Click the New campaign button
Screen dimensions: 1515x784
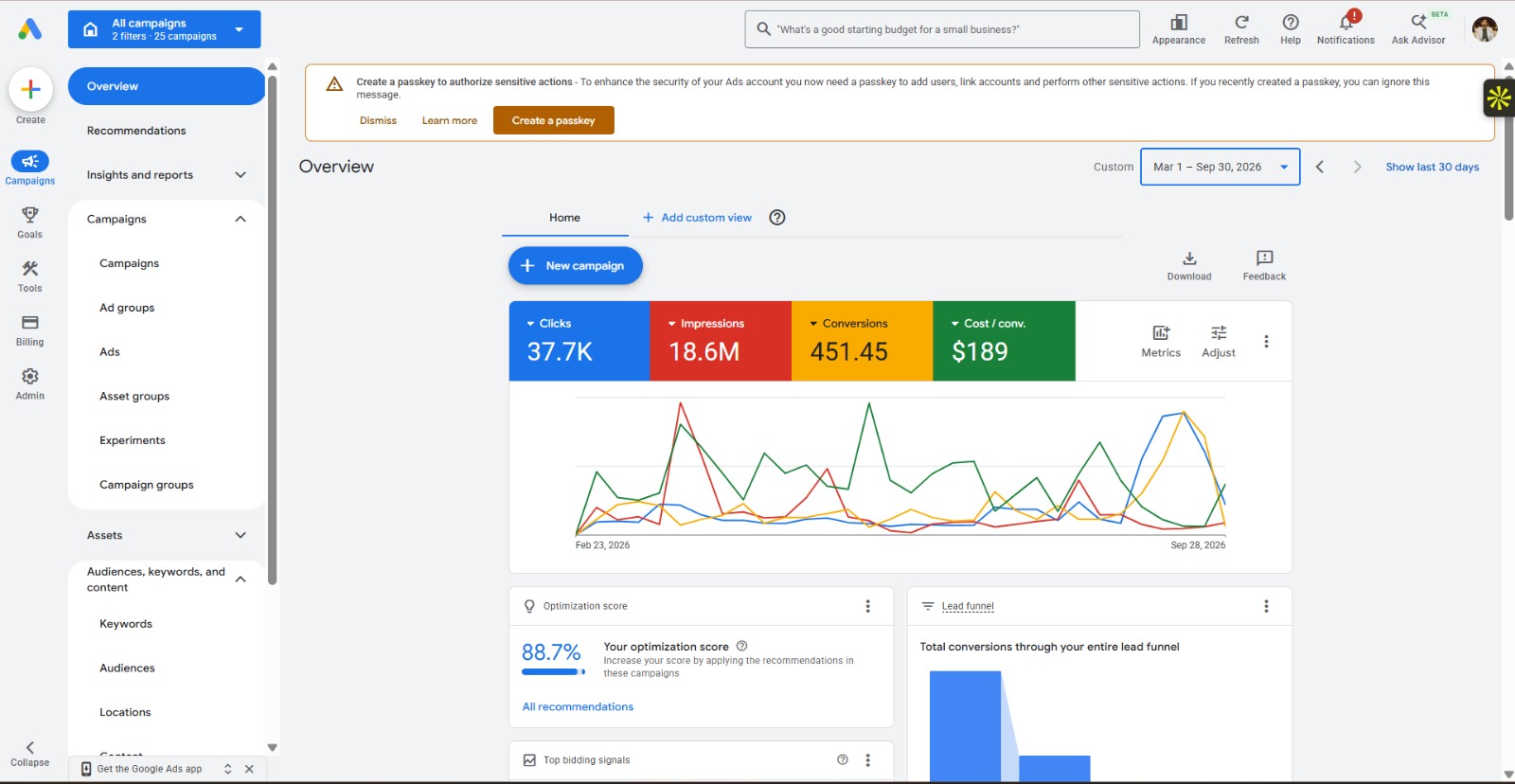pyautogui.click(x=576, y=266)
